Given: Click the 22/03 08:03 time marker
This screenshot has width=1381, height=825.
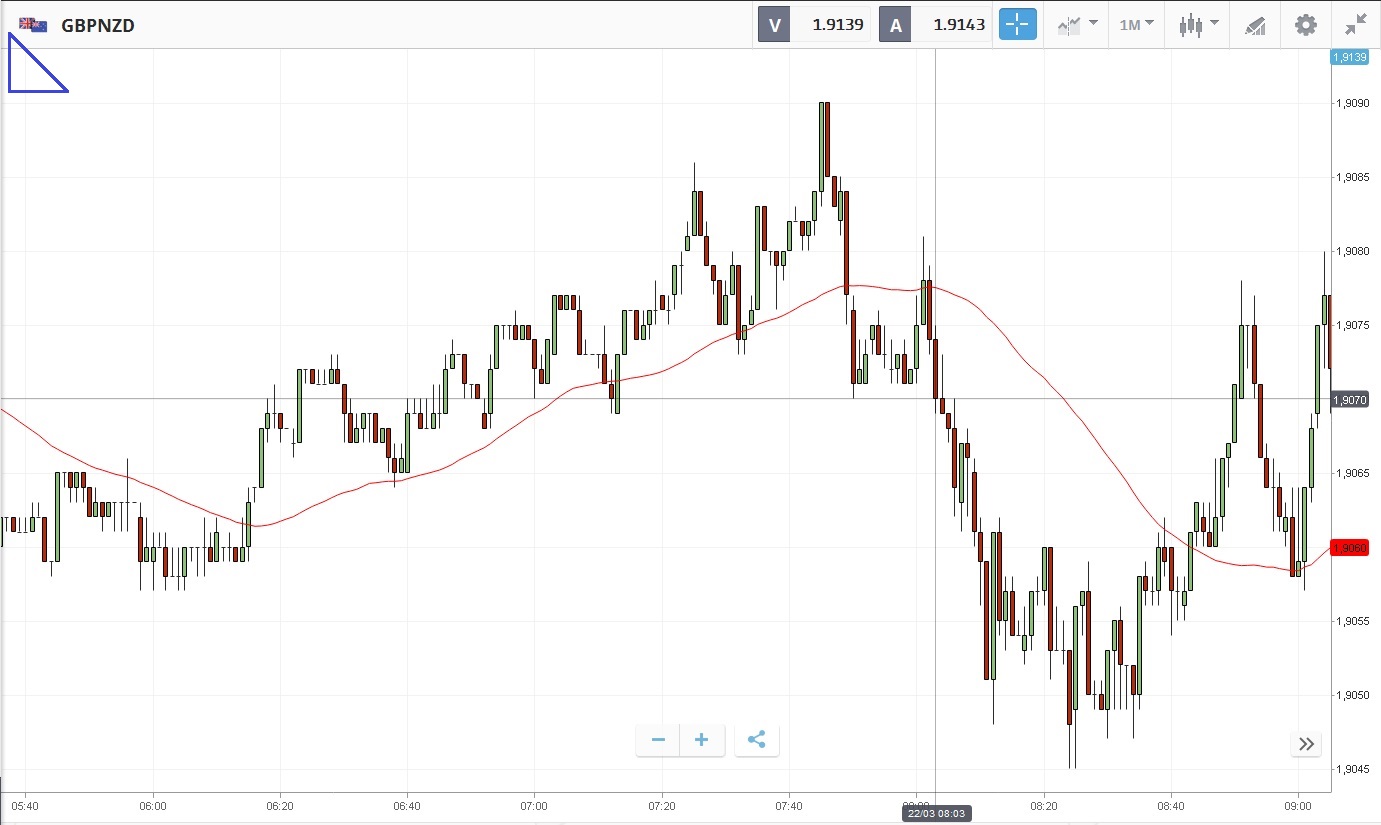Looking at the screenshot, I should click(935, 814).
